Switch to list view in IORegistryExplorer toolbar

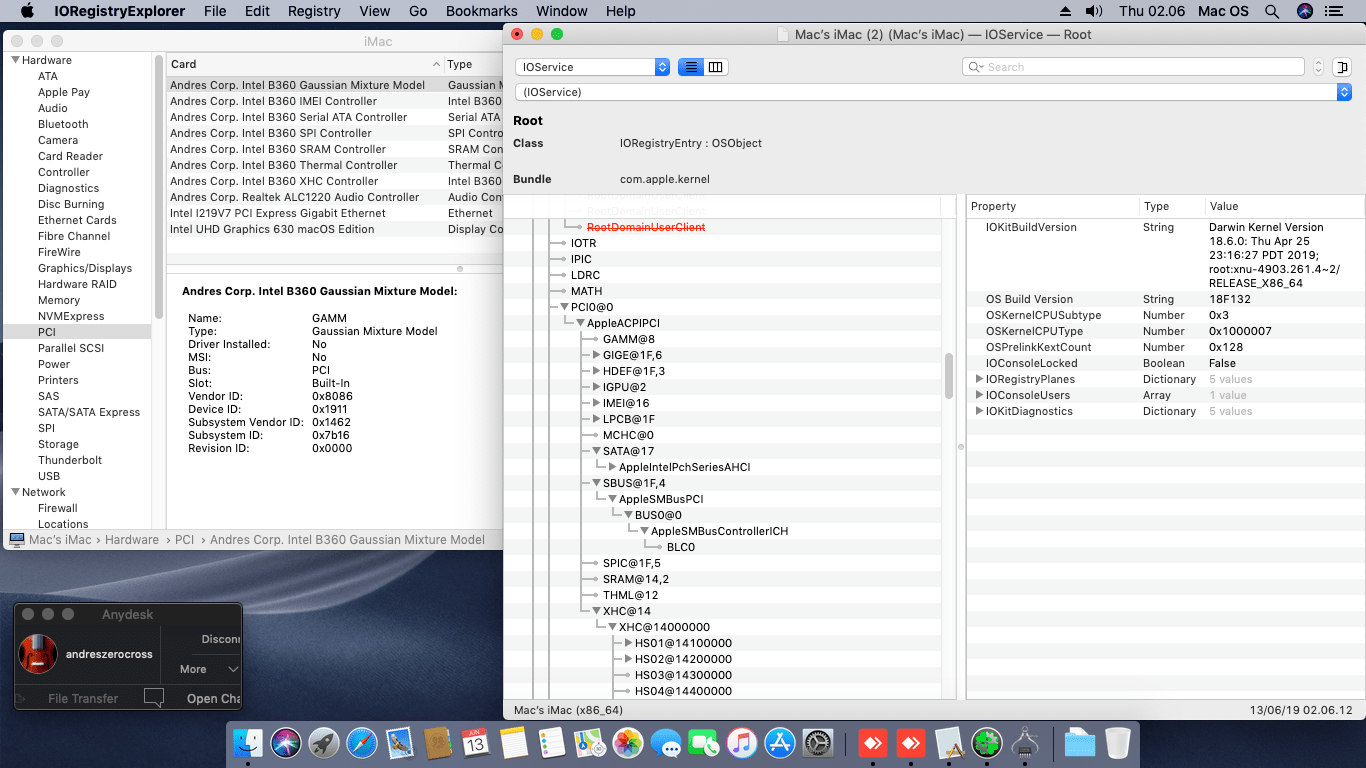[690, 67]
